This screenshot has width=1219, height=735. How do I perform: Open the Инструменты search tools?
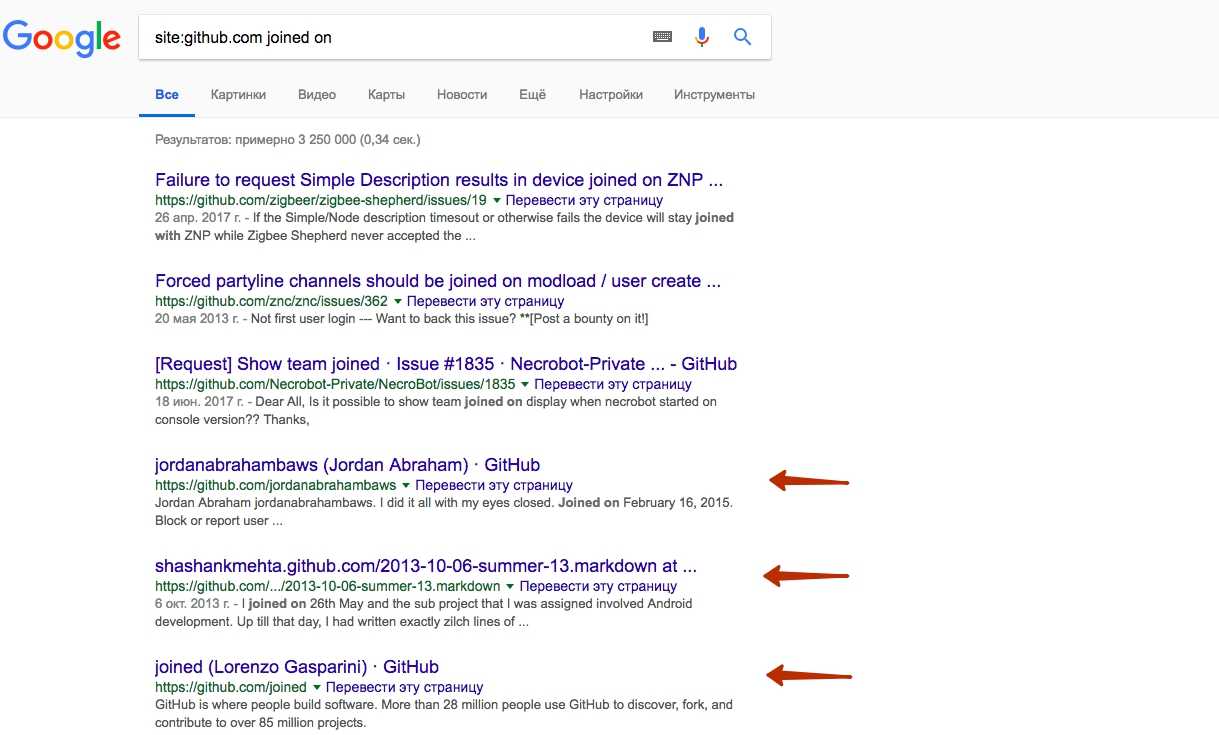coord(714,95)
